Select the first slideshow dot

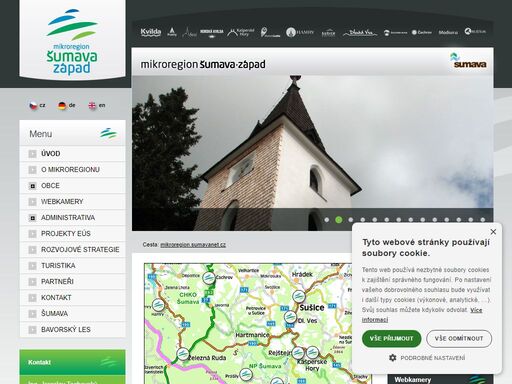(x=327, y=220)
